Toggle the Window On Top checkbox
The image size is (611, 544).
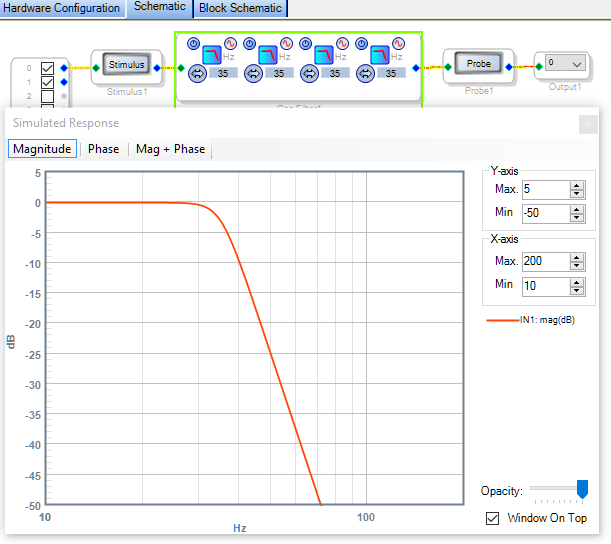[x=493, y=518]
